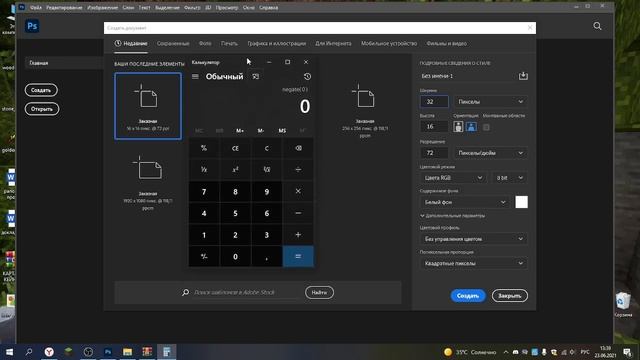Toggle the Artboards checkbox

tap(486, 127)
